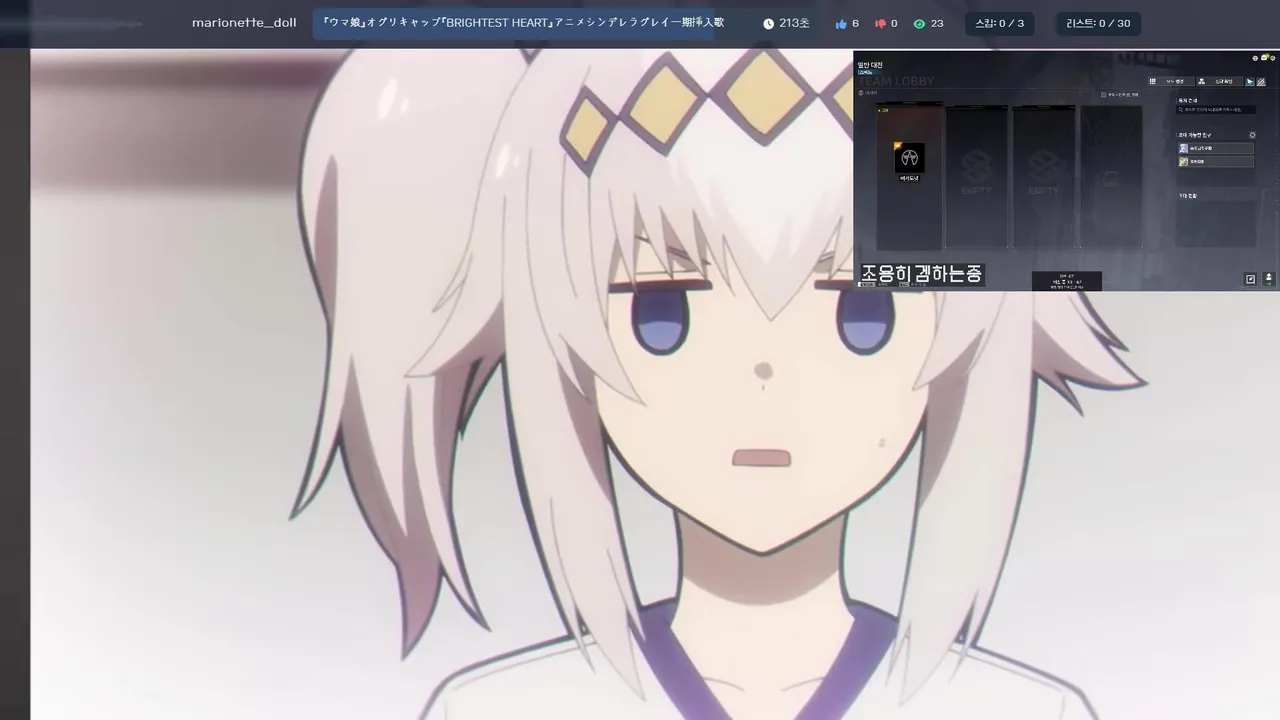This screenshot has width=1280, height=720.
Task: Click the dark info box at lobby bottom center
Action: pos(1067,282)
